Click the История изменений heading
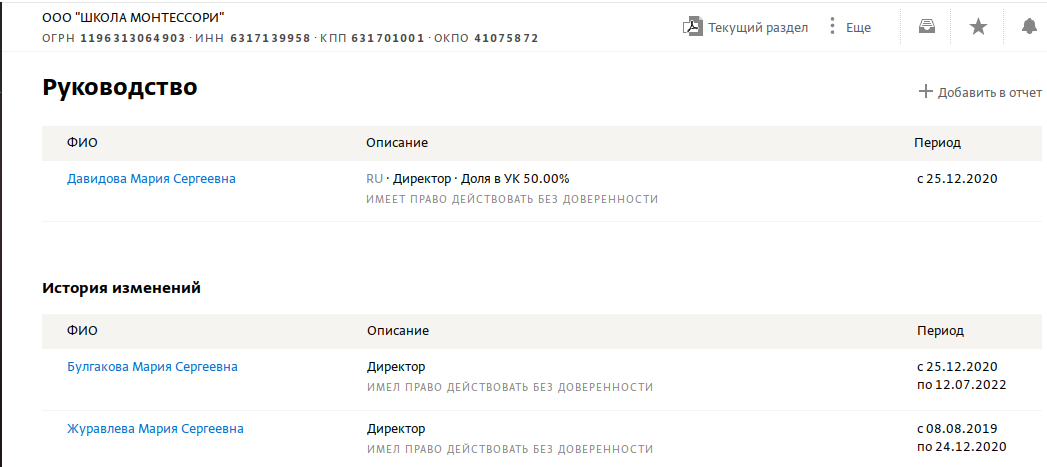 tap(122, 288)
